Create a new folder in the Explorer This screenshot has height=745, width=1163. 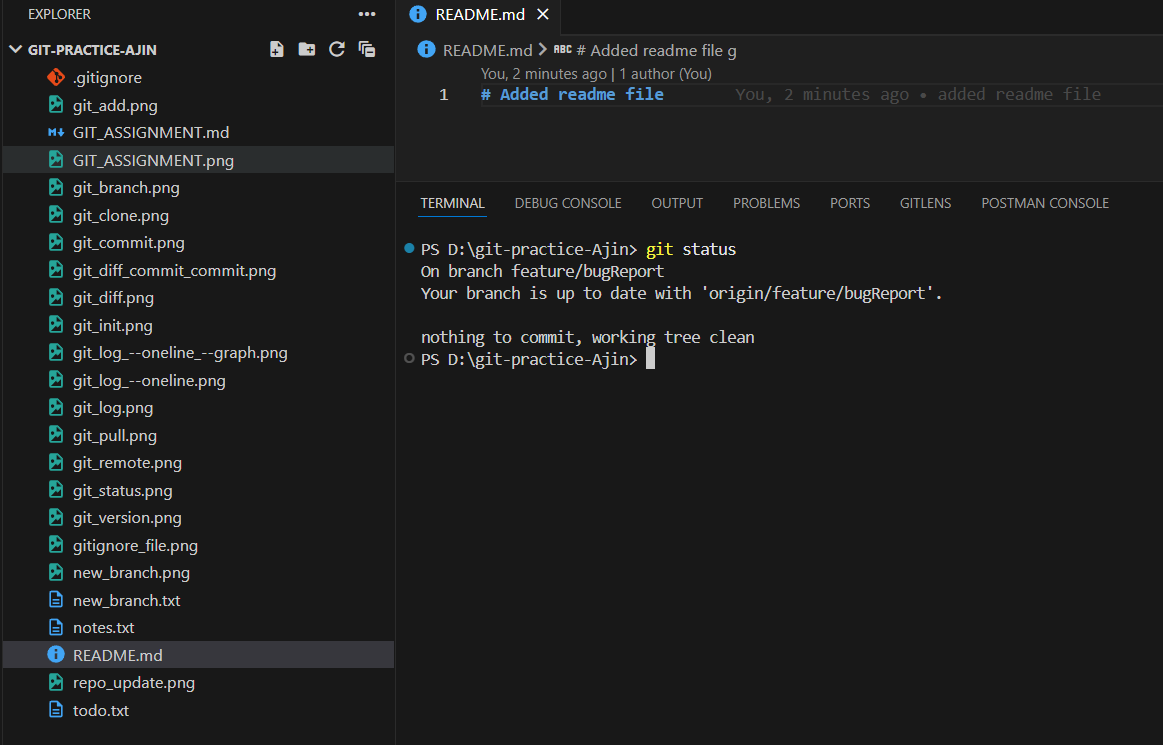click(x=306, y=49)
